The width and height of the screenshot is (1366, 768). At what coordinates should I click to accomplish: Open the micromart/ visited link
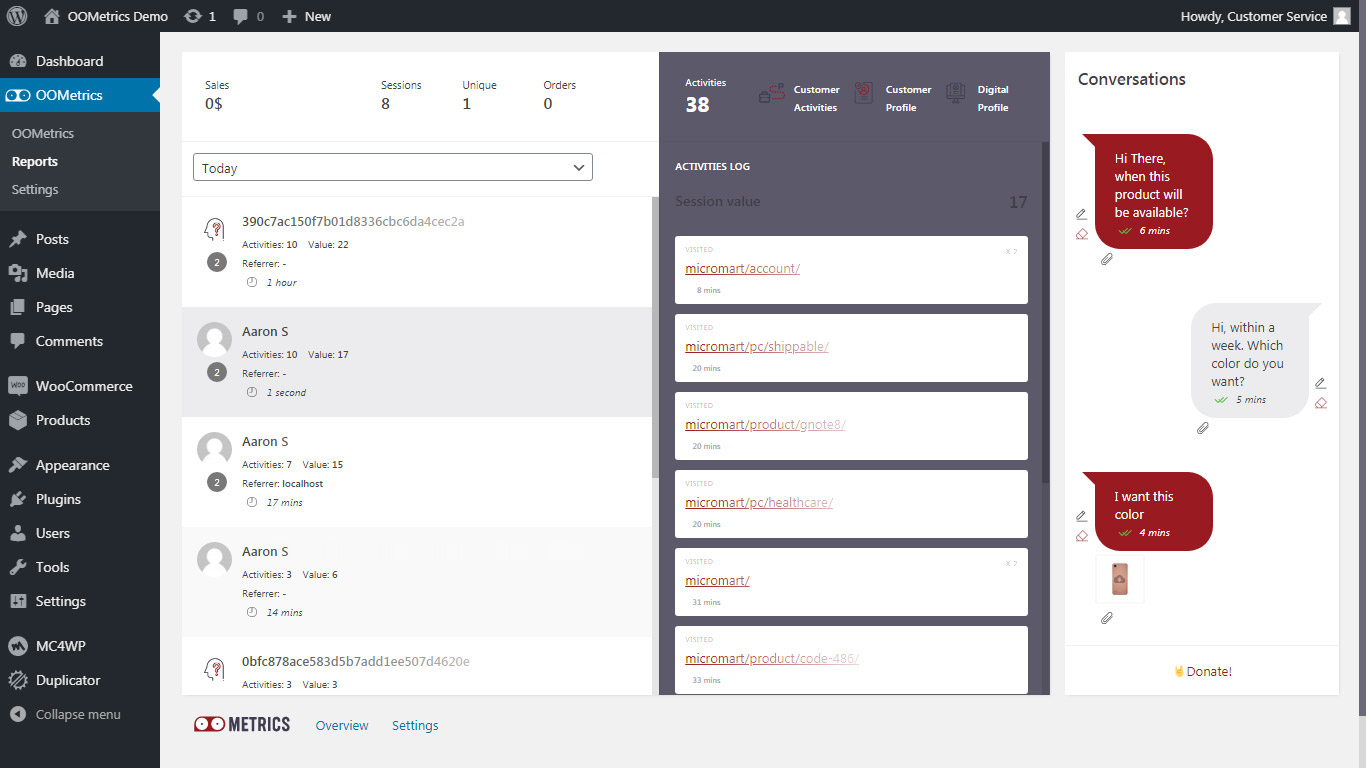717,581
